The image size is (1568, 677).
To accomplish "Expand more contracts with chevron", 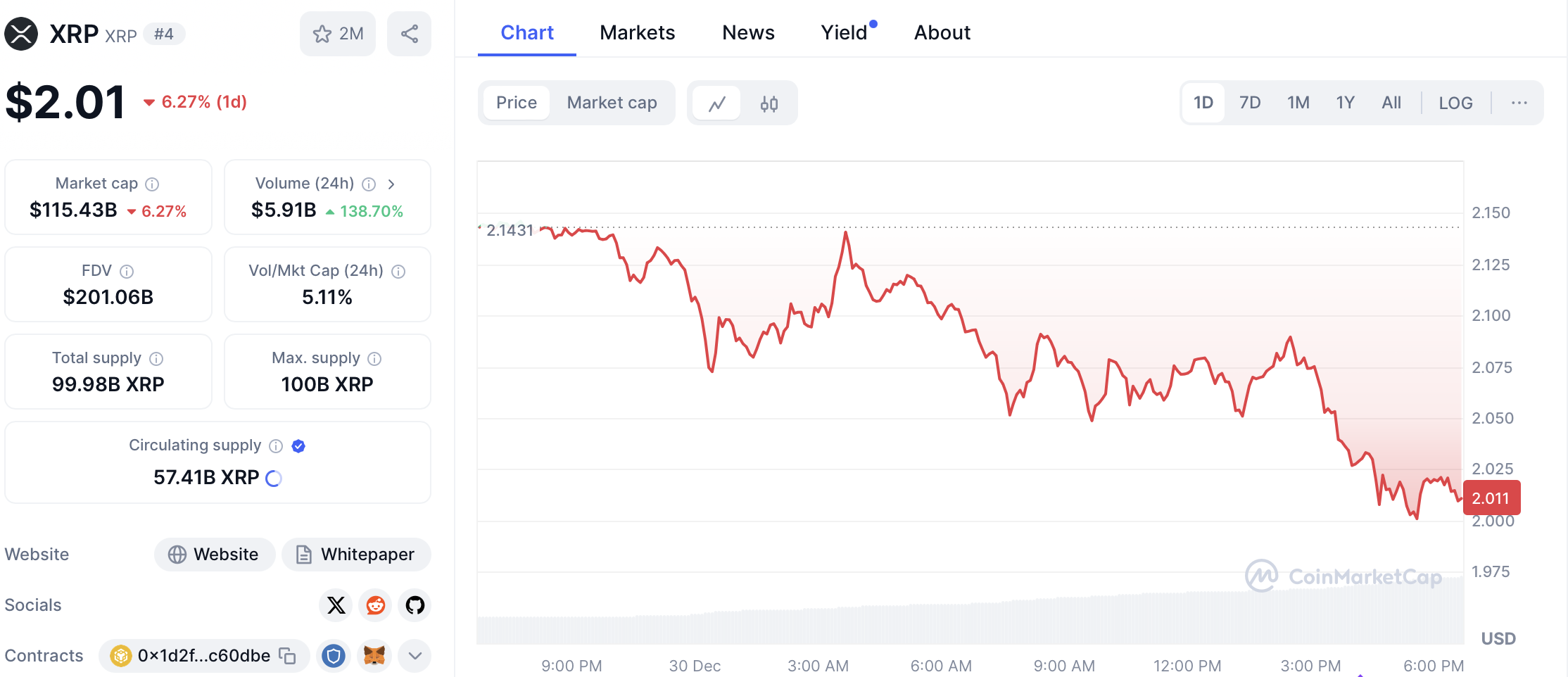I will [415, 656].
